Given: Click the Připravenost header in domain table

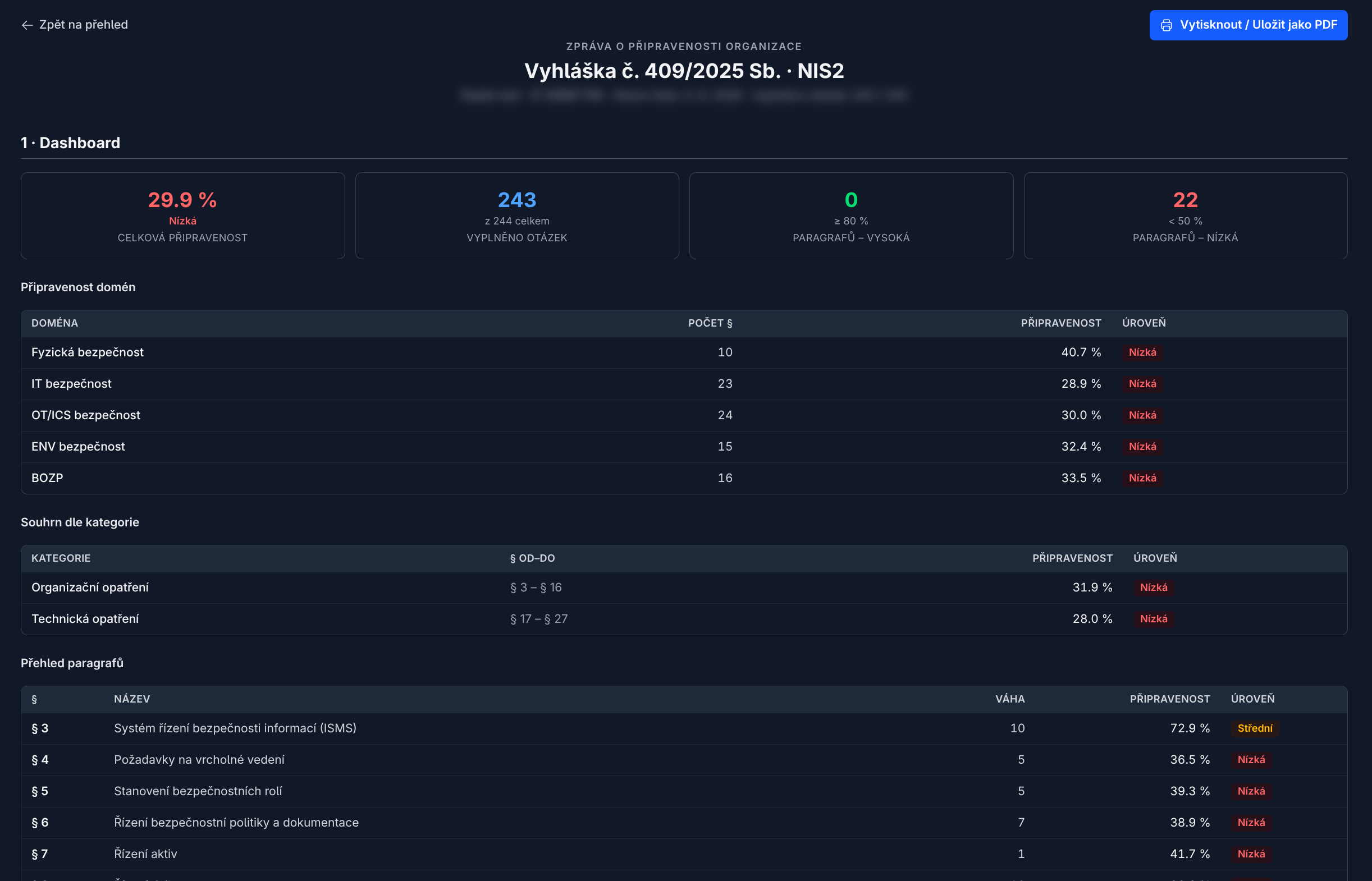Looking at the screenshot, I should tap(1061, 323).
